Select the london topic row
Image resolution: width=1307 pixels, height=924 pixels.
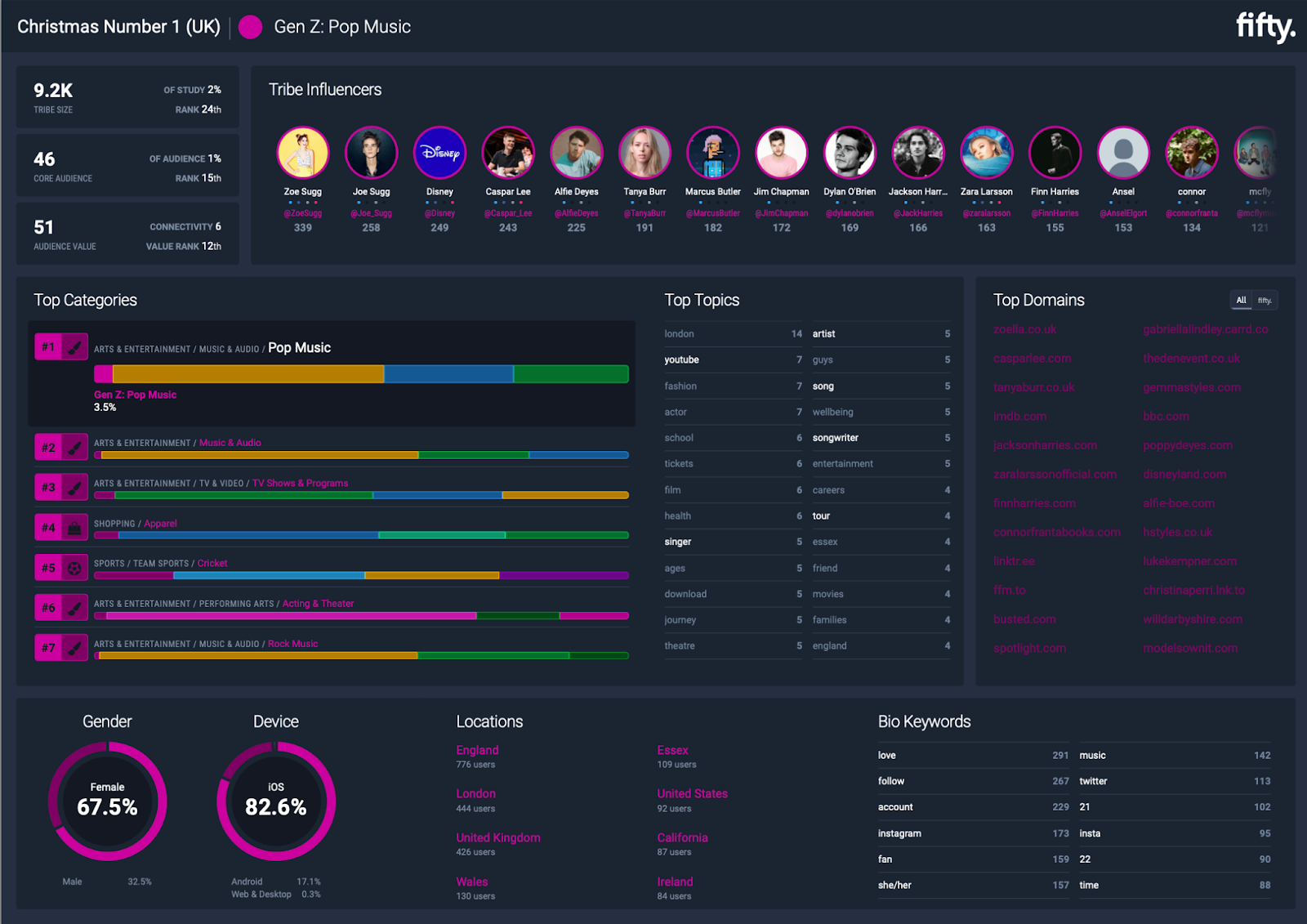coord(733,333)
